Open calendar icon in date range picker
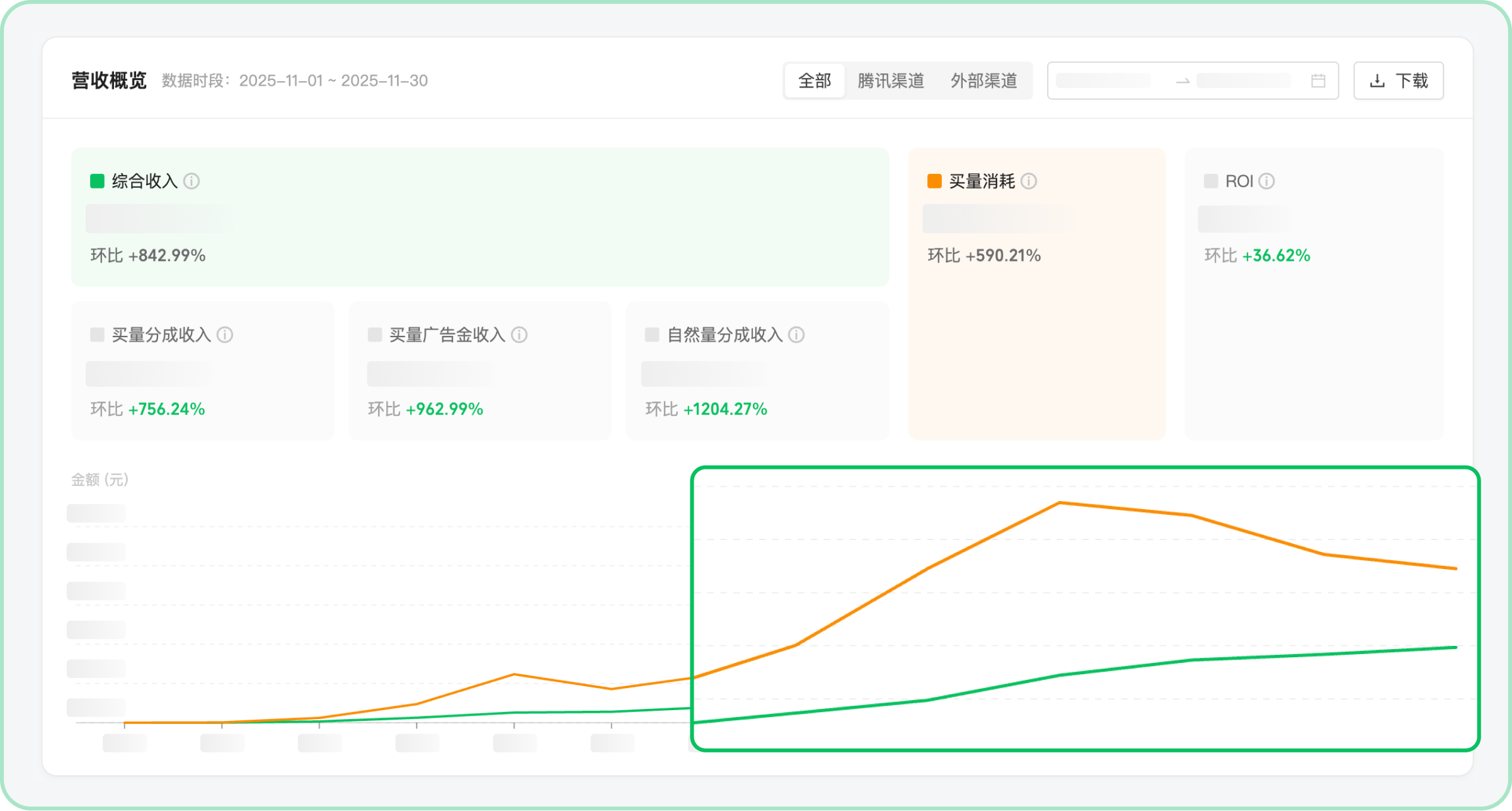Screen dimensions: 1512x811 [1318, 81]
